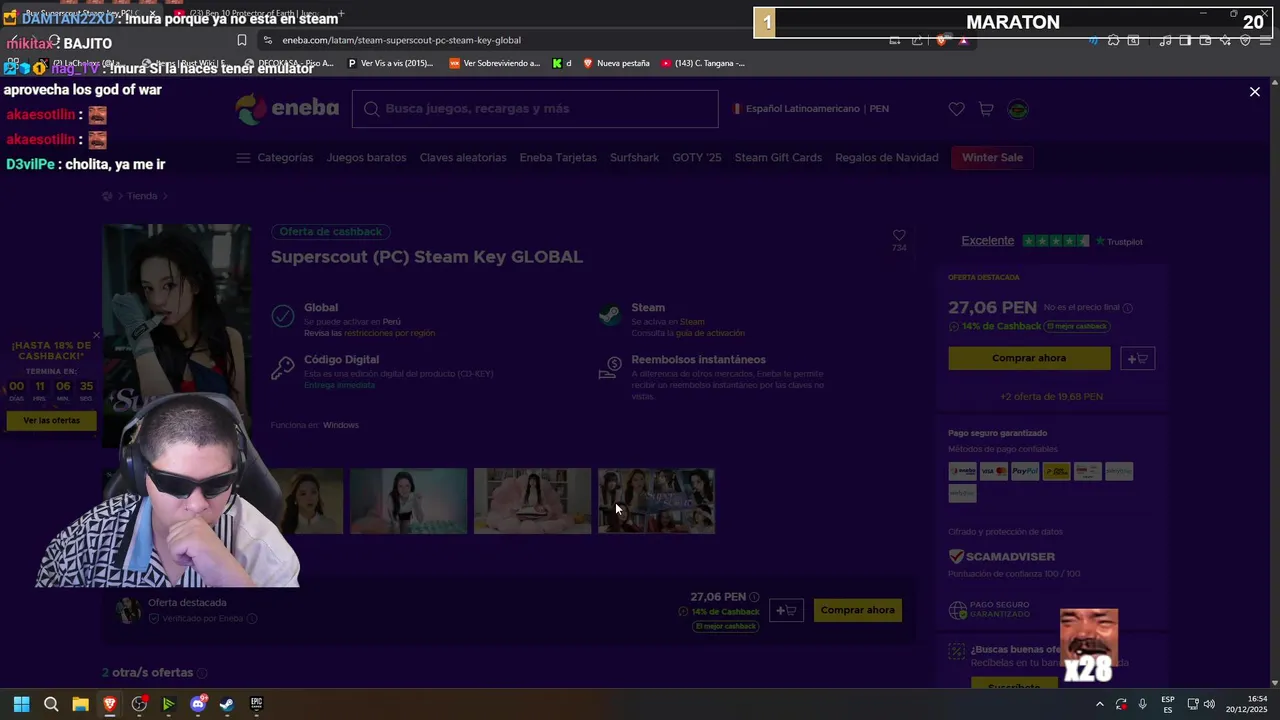The width and height of the screenshot is (1280, 720).
Task: Click the home icon in breadcrumb
Action: (x=108, y=196)
